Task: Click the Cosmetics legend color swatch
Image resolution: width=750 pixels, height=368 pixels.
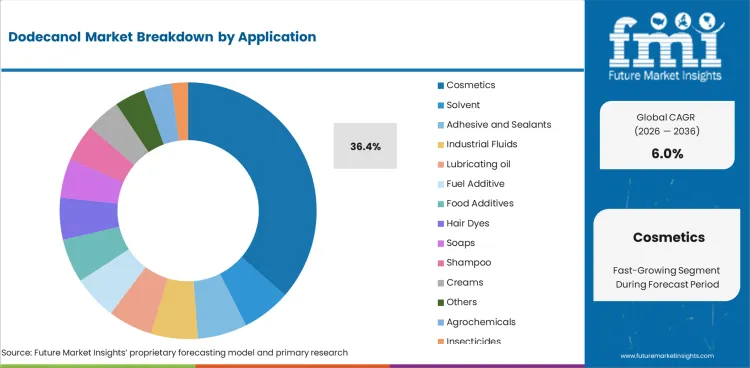Action: 441,86
